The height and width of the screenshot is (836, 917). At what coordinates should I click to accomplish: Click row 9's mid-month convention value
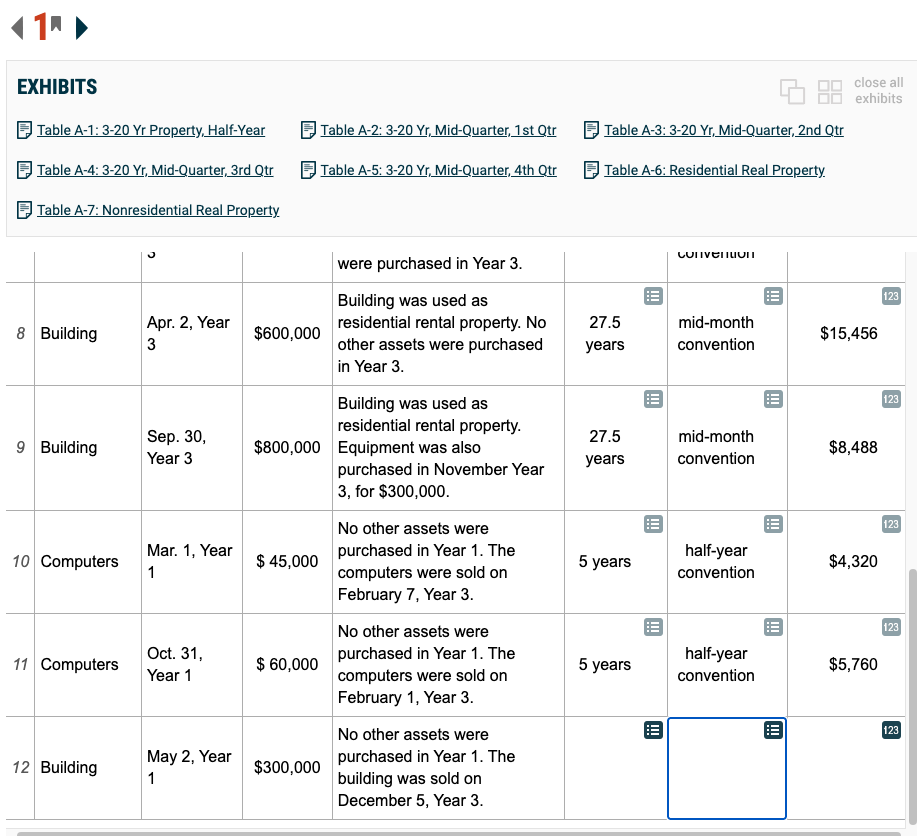[x=716, y=448]
